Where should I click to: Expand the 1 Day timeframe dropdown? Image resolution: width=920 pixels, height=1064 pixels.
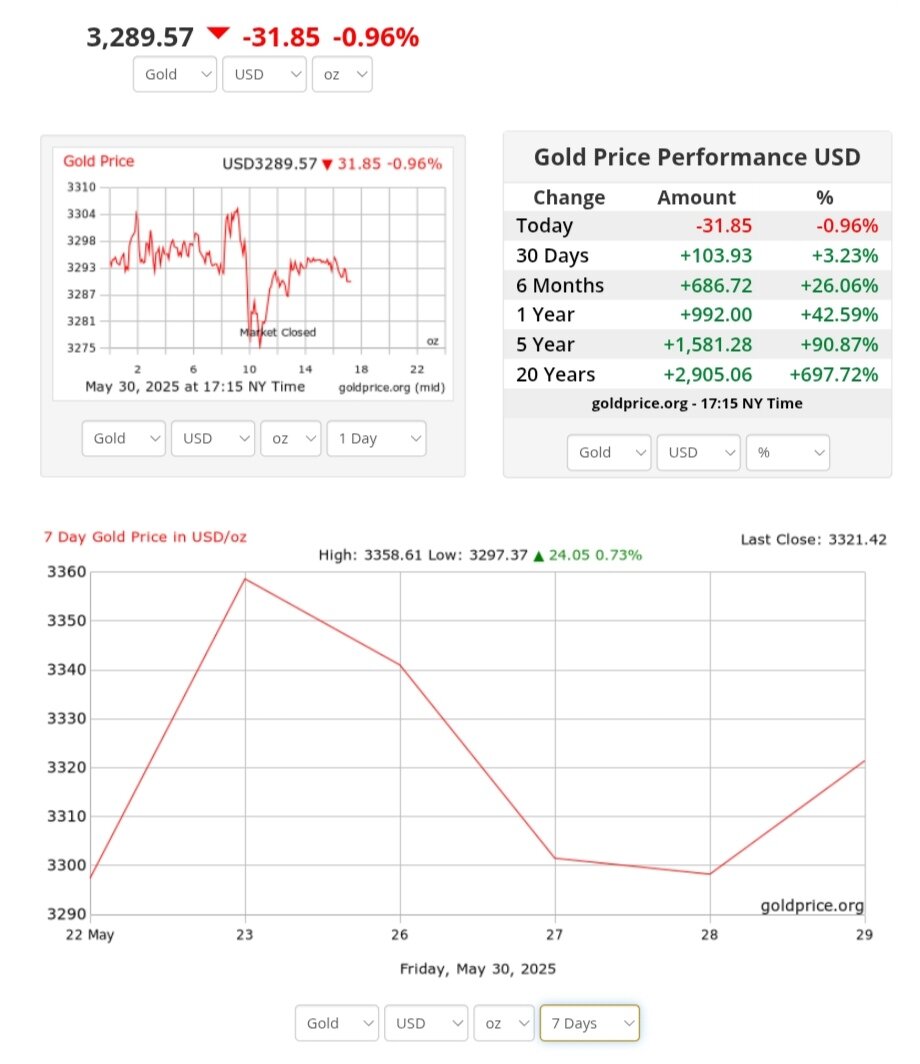pos(376,438)
